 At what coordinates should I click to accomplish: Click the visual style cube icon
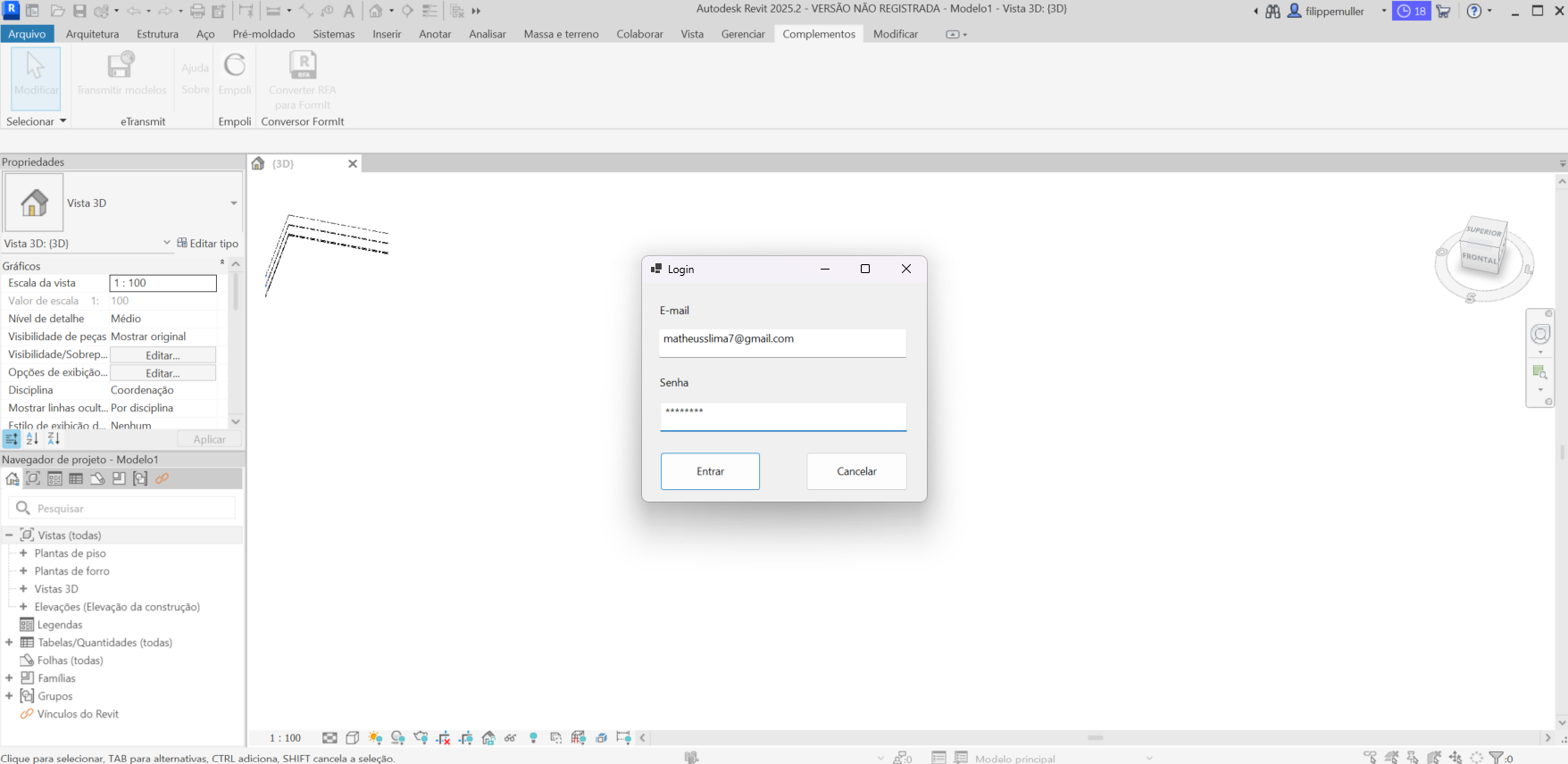coord(353,738)
